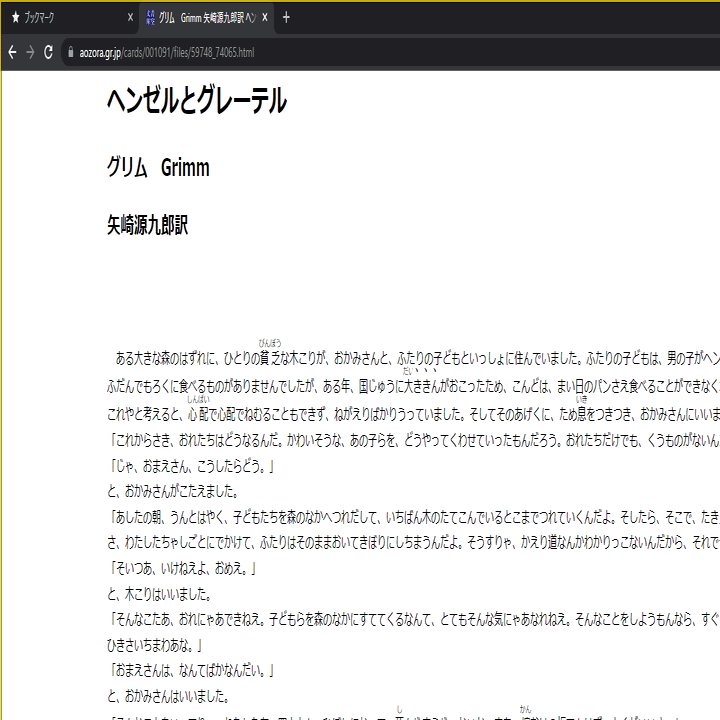Screen dimensions: 720x720
Task: Click the line starting これやと考えると
Action: [x=413, y=415]
